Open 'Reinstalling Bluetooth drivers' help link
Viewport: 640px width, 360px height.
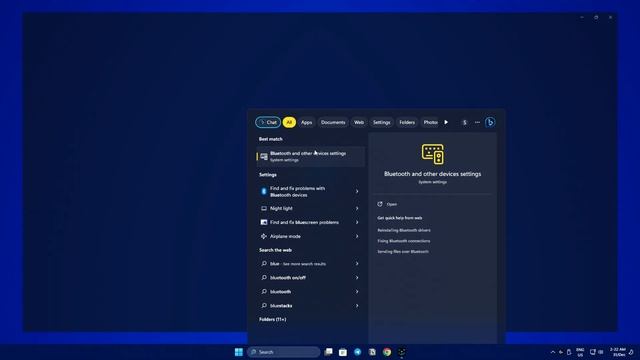pos(404,230)
